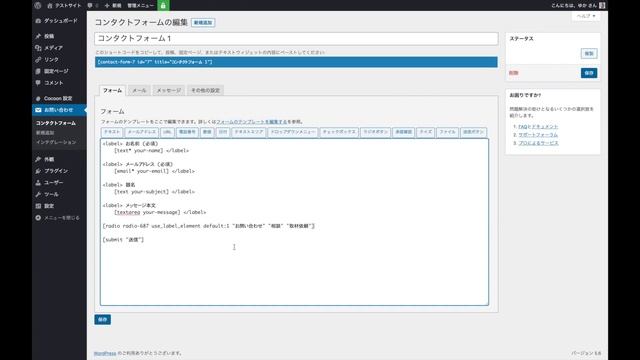
Task: Click 保存 button in ステータス box
Action: [589, 73]
